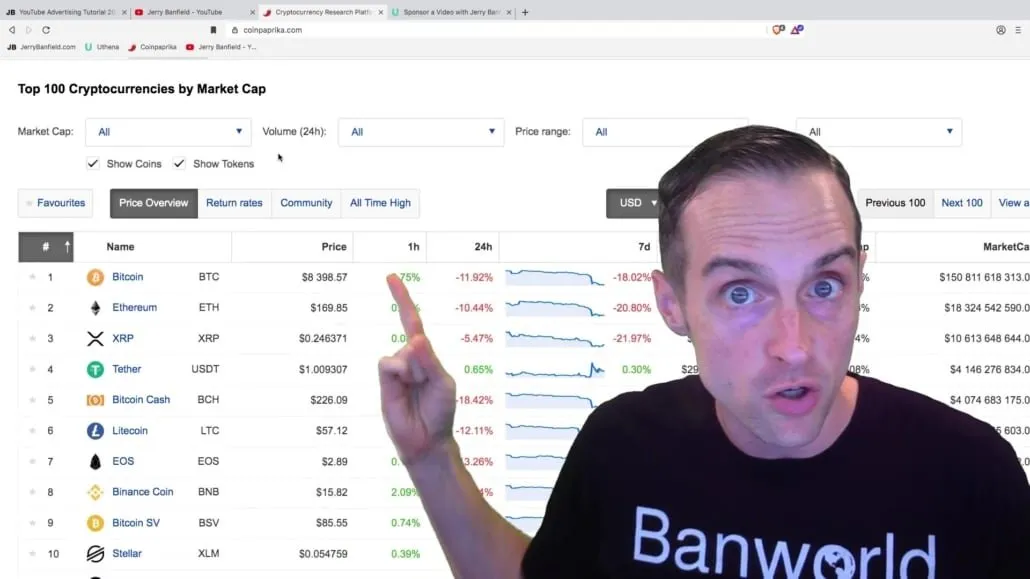Click the Bitcoin coin logo
The image size is (1030, 579).
tap(95, 277)
